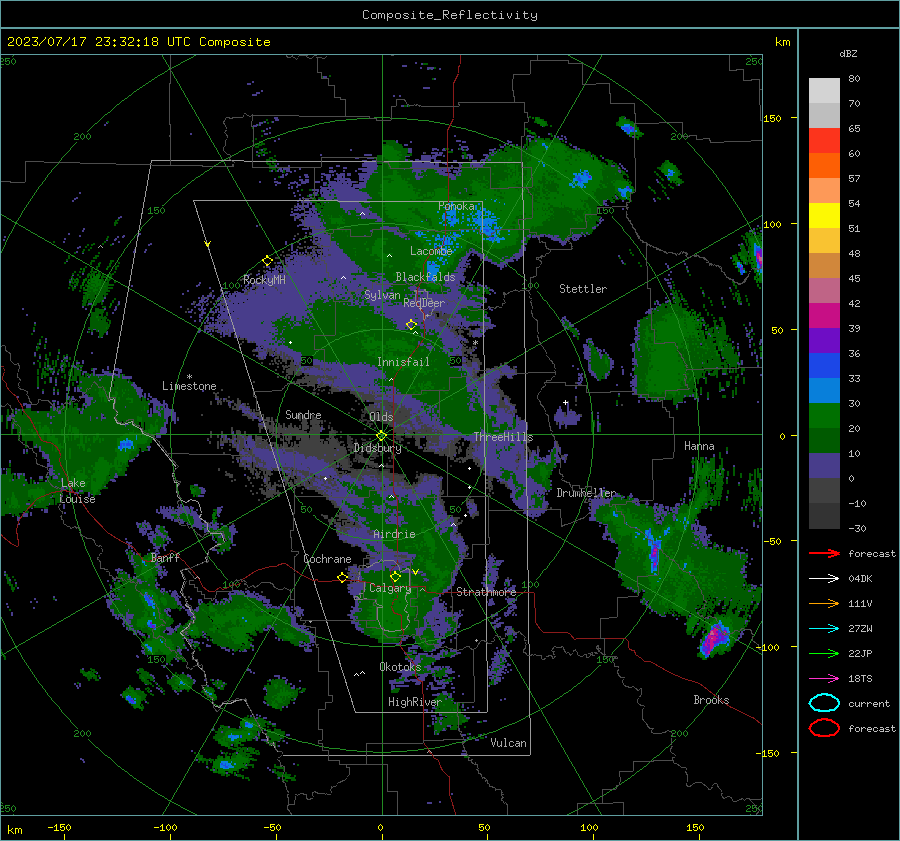Click the yellow radar site marker above Didsbury
The height and width of the screenshot is (841, 900).
pyautogui.click(x=381, y=435)
